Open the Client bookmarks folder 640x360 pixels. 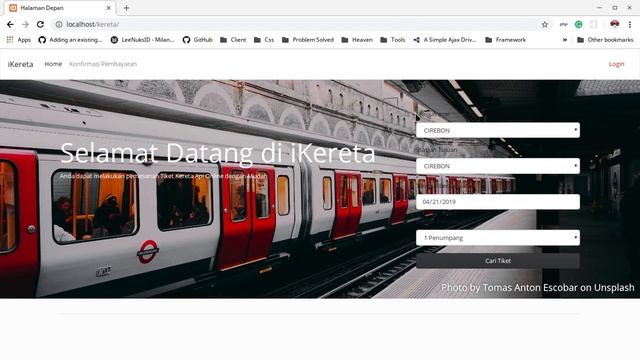[233, 40]
